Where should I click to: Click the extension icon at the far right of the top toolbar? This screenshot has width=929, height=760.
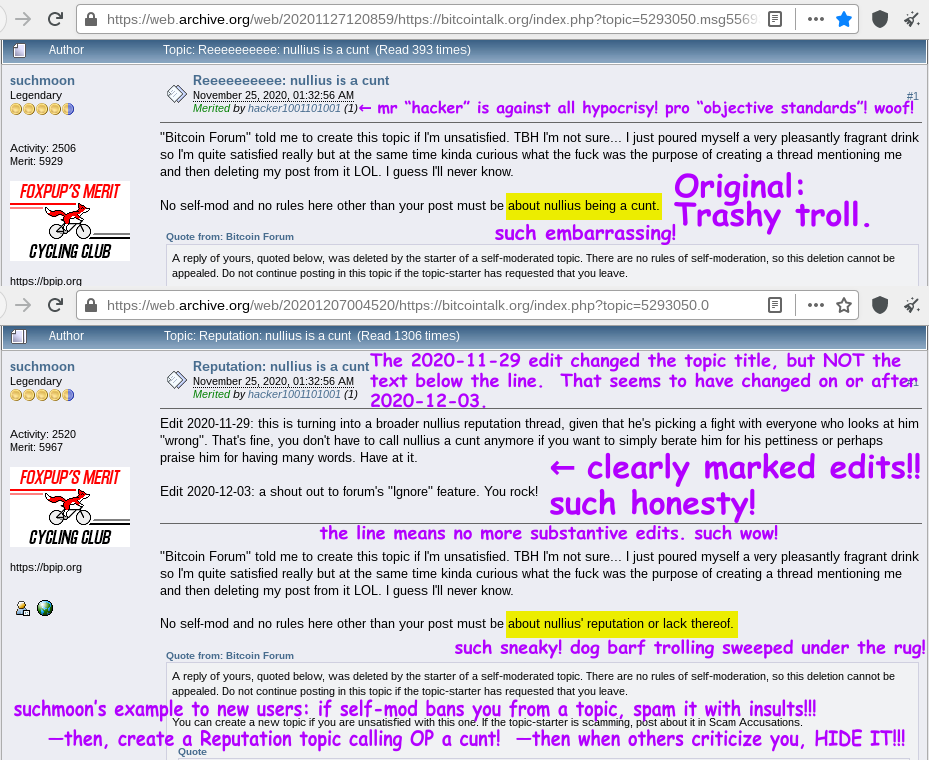tap(911, 20)
